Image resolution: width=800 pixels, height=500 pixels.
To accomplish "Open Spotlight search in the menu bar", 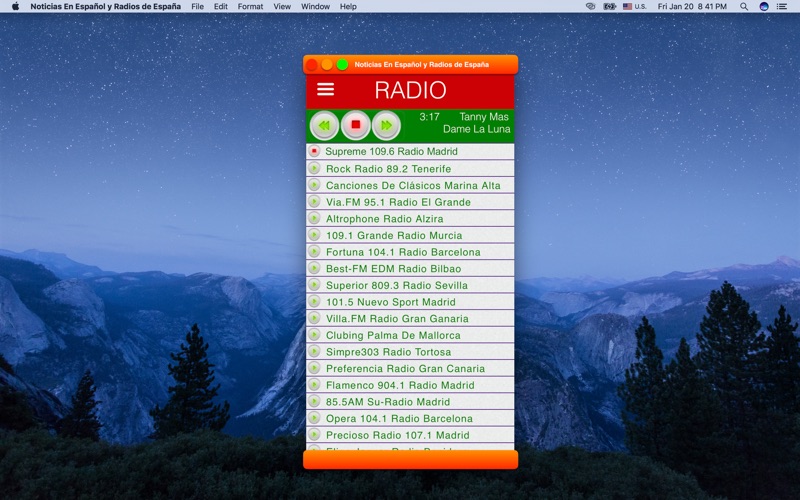I will [744, 7].
